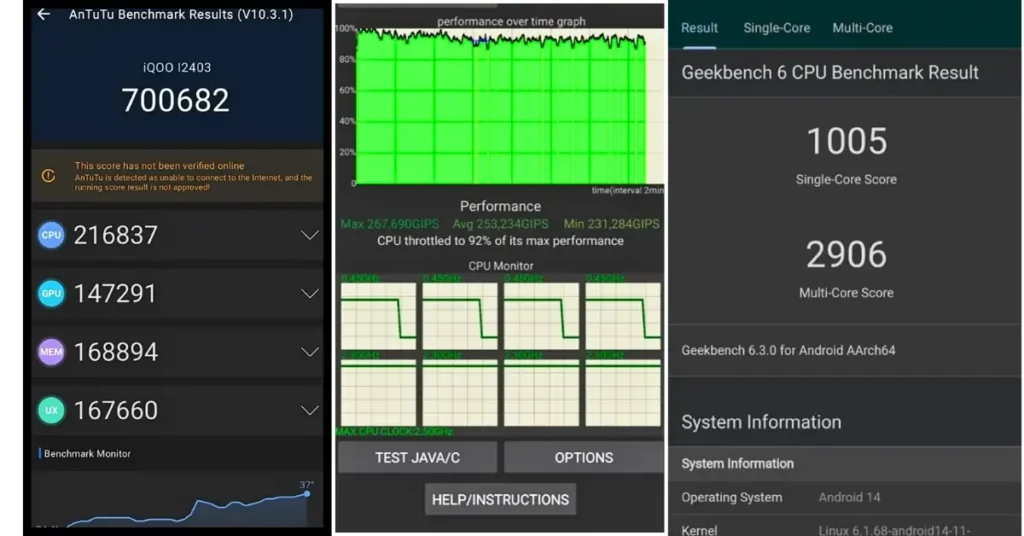This screenshot has width=1024, height=536.
Task: Click the last bottom-row CPU Monitor core graph
Action: coord(623,393)
